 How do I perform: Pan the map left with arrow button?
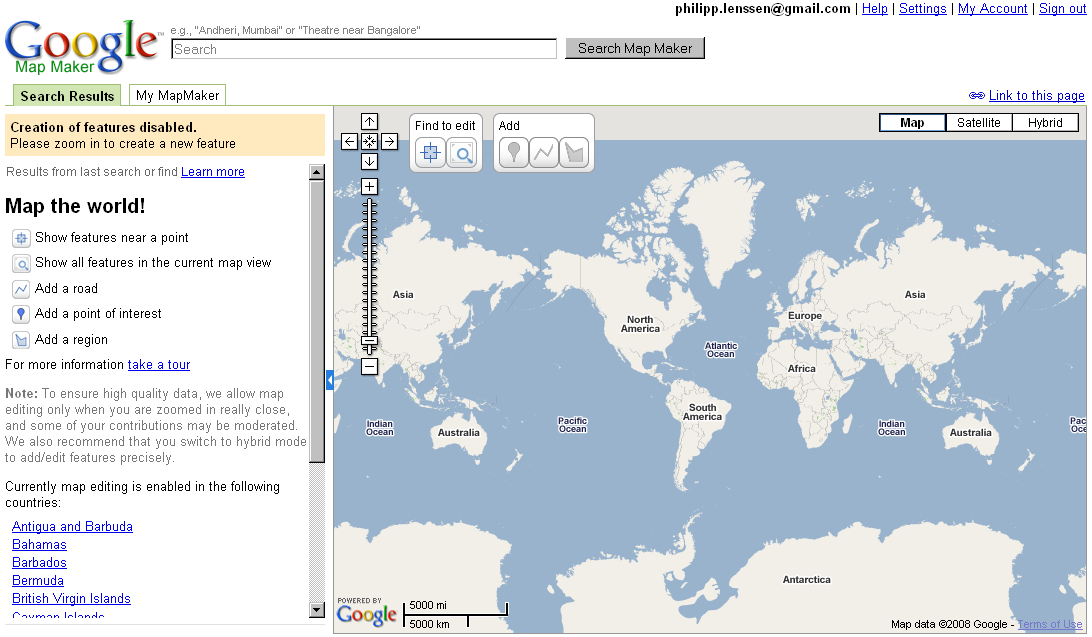[350, 141]
